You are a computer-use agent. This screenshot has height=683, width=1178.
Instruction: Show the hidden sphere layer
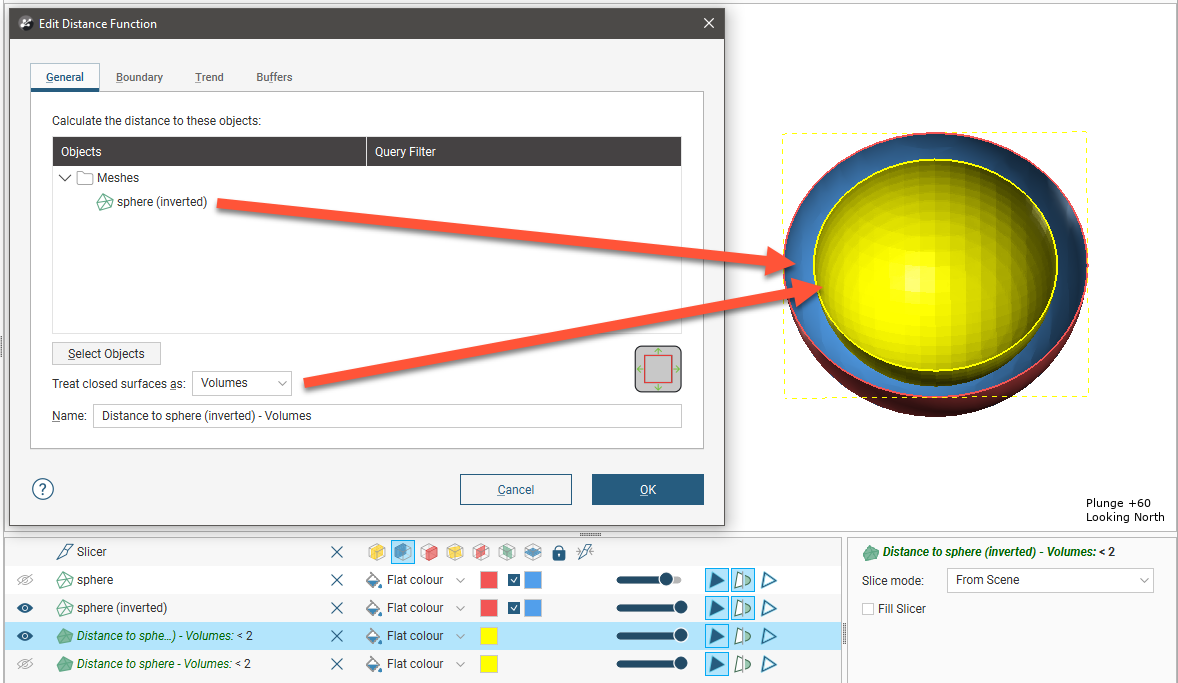click(25, 580)
